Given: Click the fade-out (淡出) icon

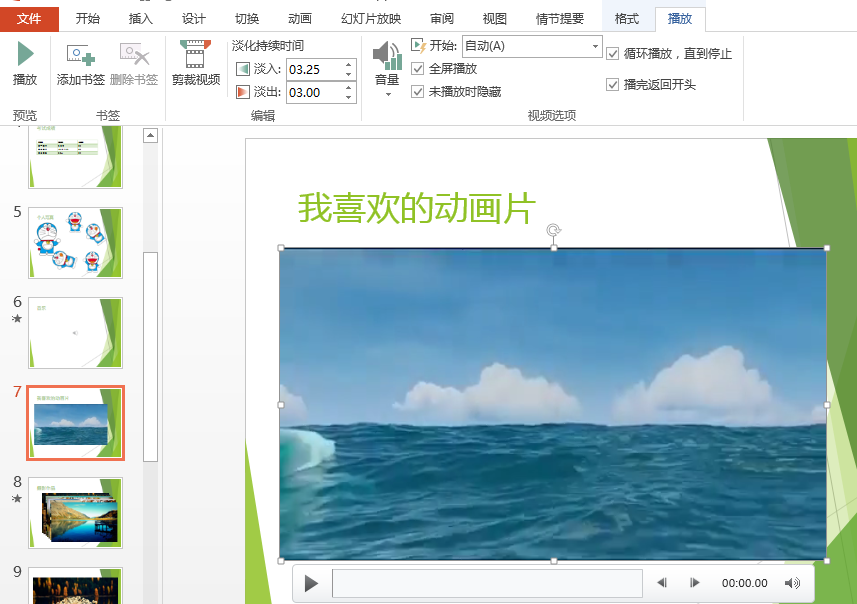Looking at the screenshot, I should click(243, 92).
